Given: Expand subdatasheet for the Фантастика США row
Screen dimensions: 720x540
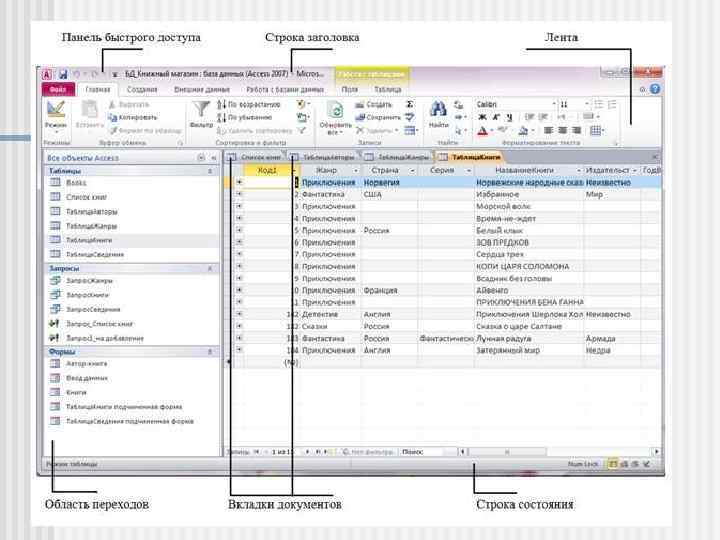Looking at the screenshot, I should point(239,194).
